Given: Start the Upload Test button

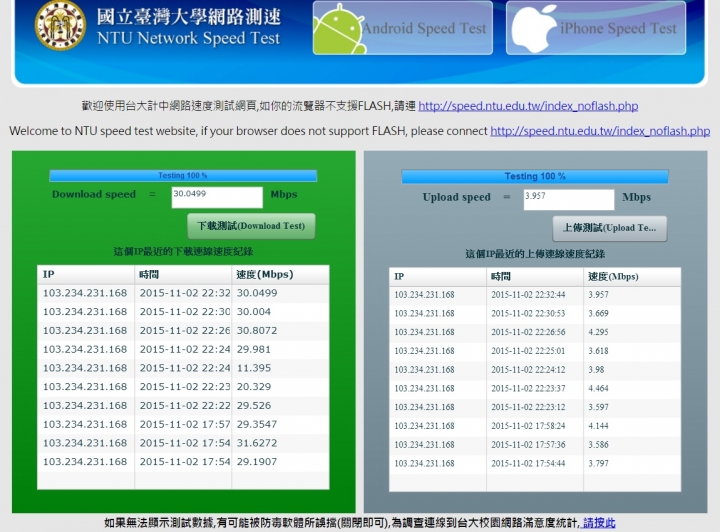Looking at the screenshot, I should coord(610,228).
